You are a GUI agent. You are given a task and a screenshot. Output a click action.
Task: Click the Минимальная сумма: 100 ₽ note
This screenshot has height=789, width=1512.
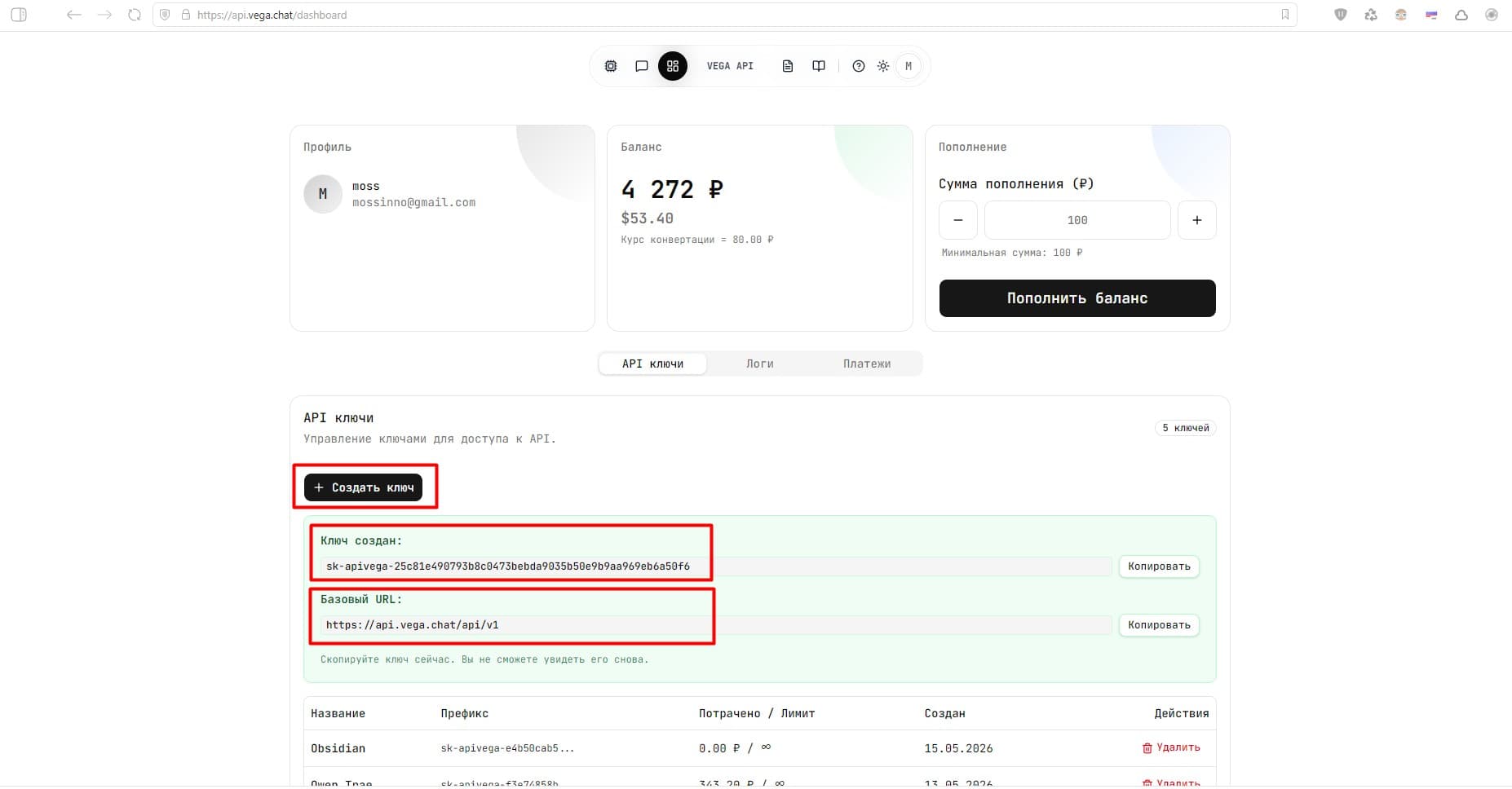pyautogui.click(x=1012, y=253)
